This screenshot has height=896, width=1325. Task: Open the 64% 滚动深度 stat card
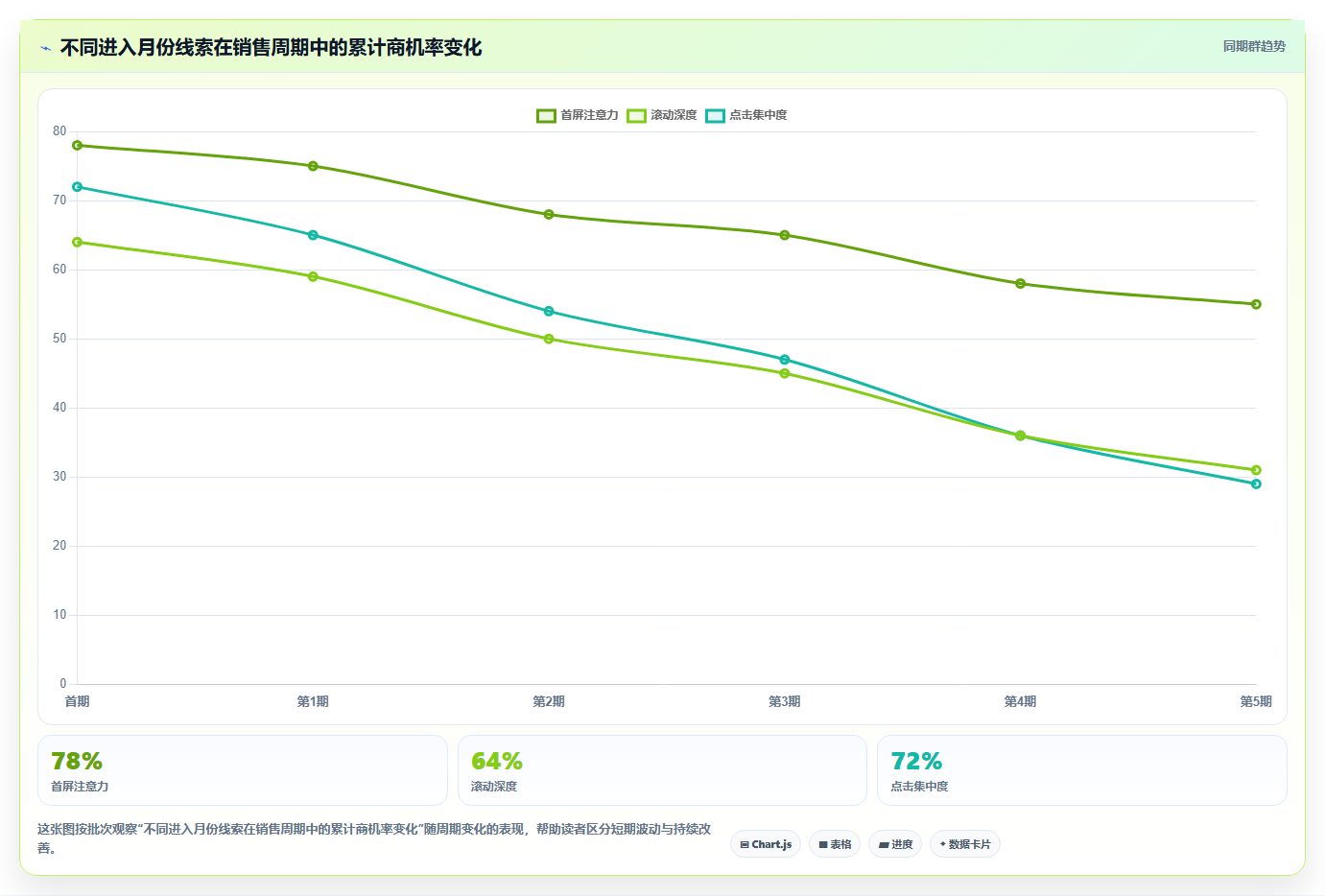[662, 770]
